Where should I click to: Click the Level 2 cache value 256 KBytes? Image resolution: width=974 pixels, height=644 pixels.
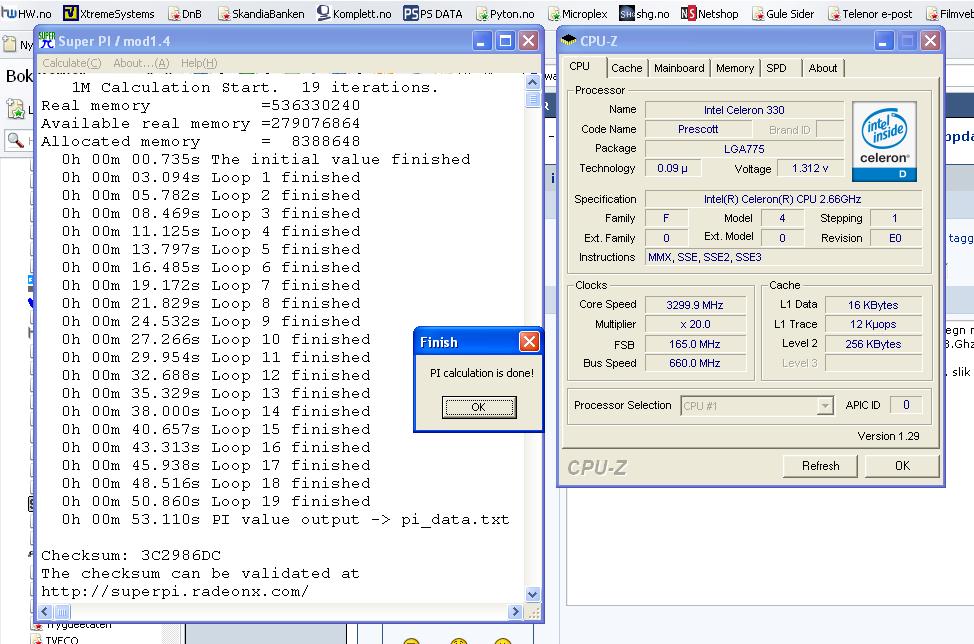(x=873, y=344)
